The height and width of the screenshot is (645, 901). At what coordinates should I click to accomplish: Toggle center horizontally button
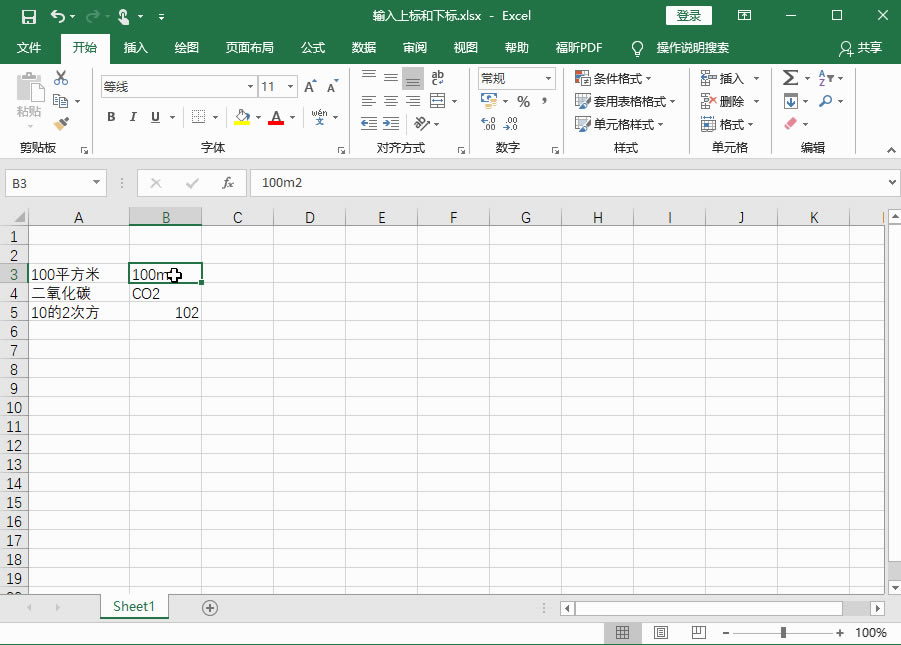click(391, 101)
